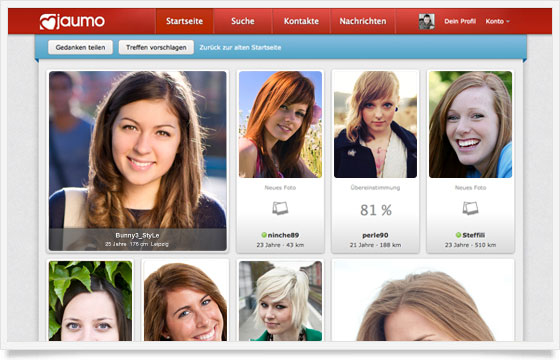This screenshot has width=560, height=360.
Task: Click the photo icon on Steffili's card
Action: click(x=470, y=208)
